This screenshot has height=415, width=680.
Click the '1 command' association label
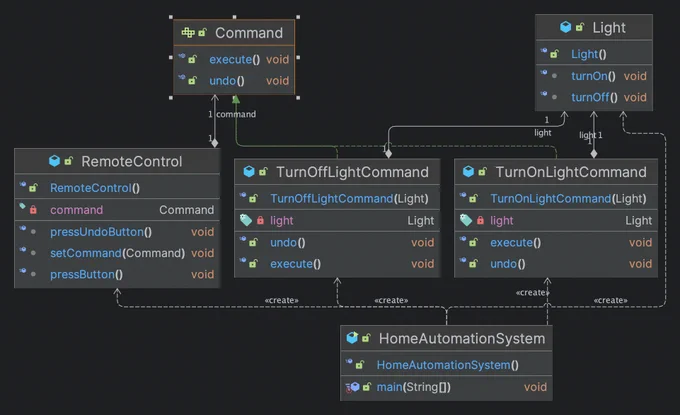[x=232, y=114]
